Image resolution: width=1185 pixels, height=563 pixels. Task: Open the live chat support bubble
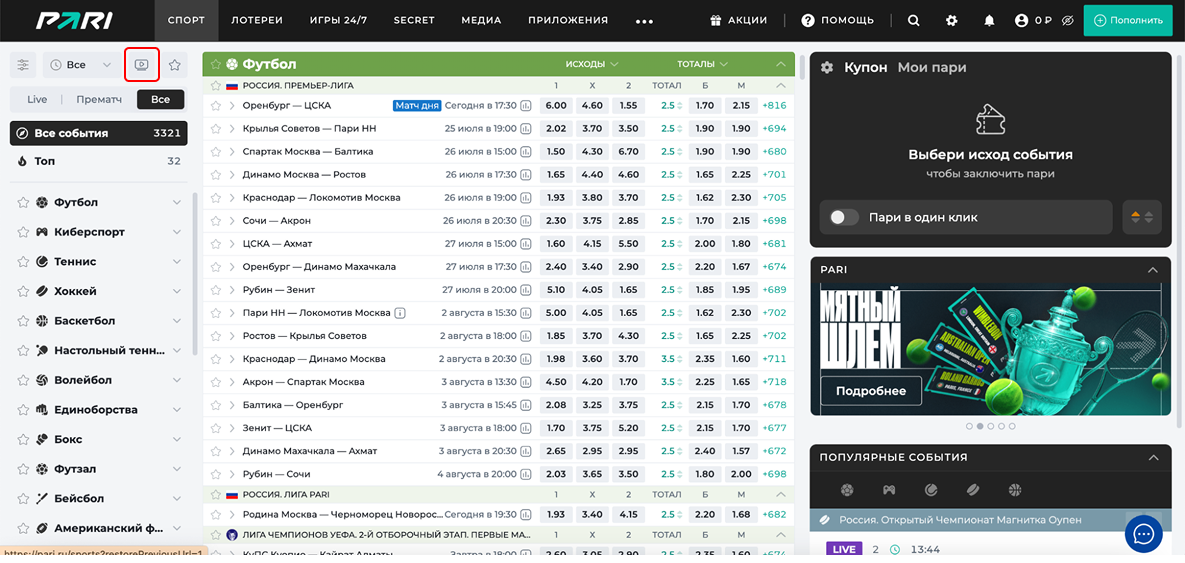point(1143,534)
